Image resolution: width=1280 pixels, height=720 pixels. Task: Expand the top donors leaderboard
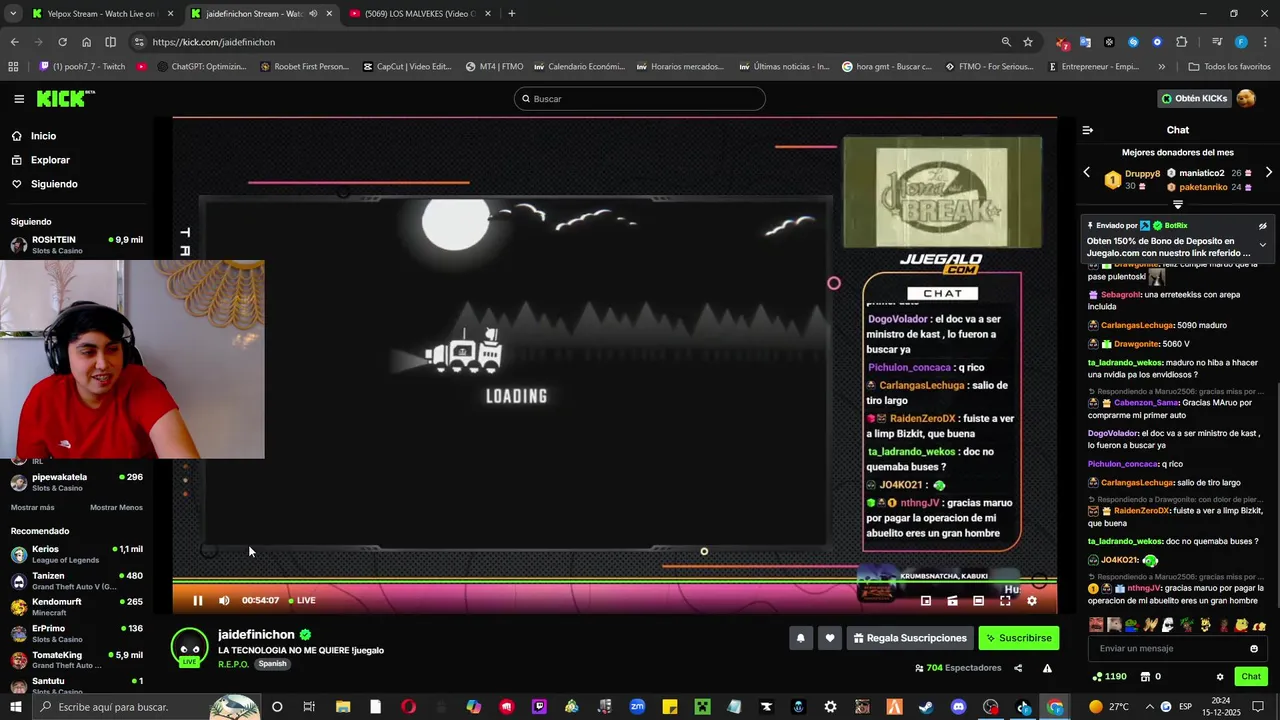point(1177,204)
